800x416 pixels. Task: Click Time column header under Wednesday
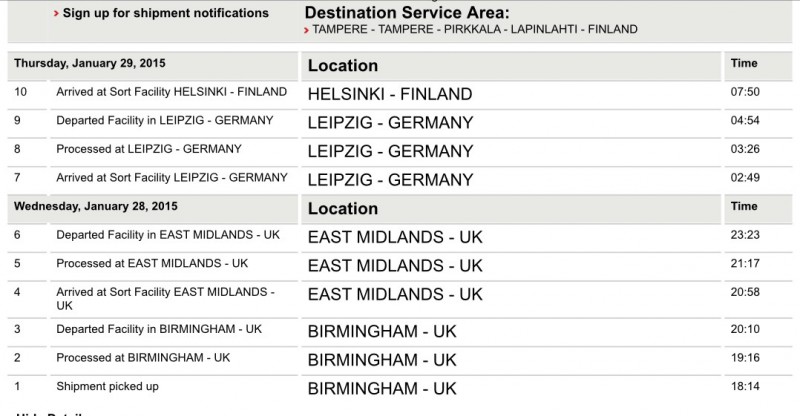745,206
